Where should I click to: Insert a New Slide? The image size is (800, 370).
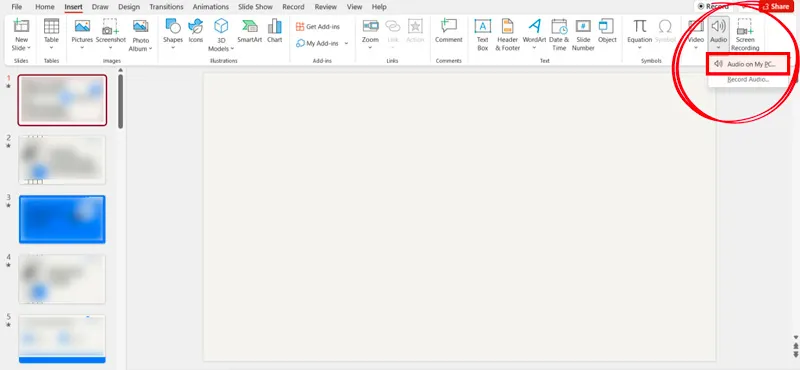tap(21, 34)
